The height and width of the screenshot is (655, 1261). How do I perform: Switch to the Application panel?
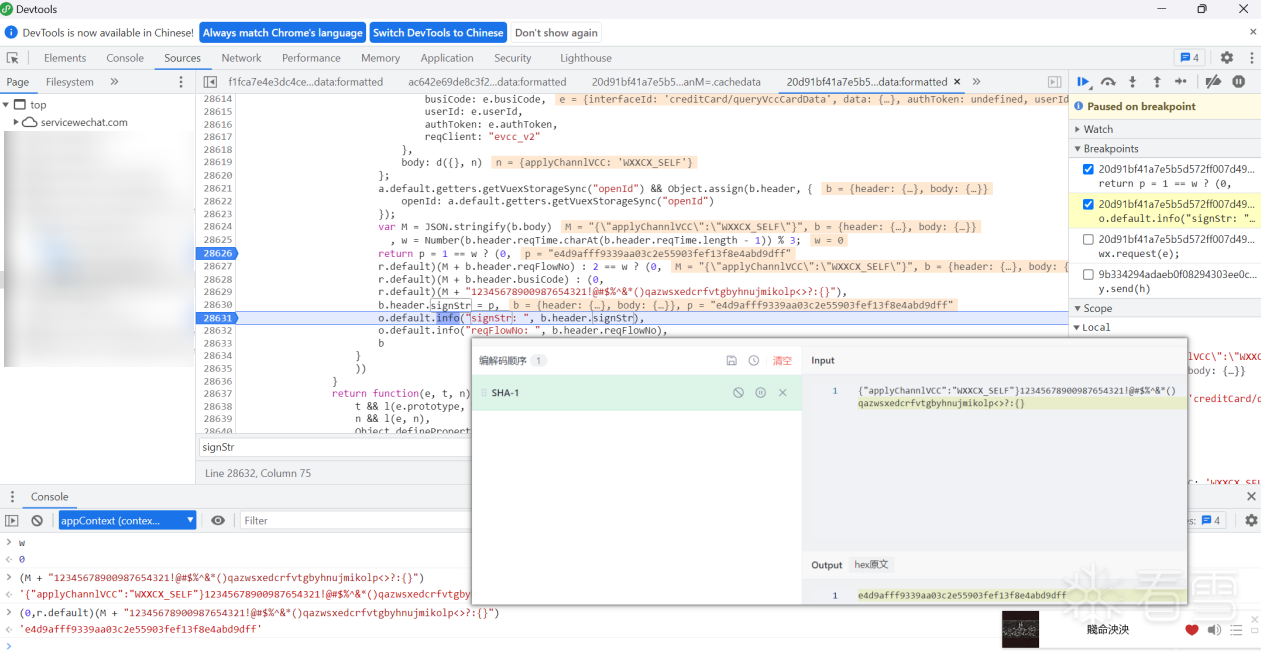[447, 58]
